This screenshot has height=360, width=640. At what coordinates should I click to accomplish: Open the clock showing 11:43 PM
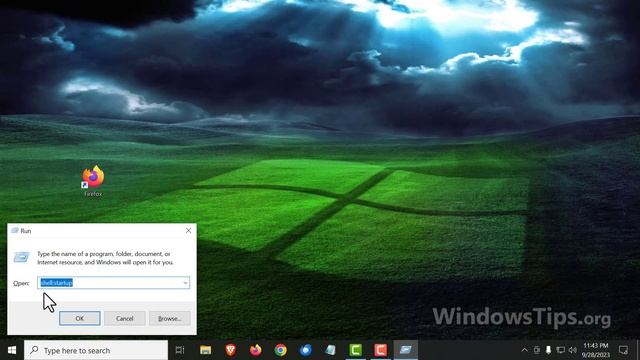point(596,350)
